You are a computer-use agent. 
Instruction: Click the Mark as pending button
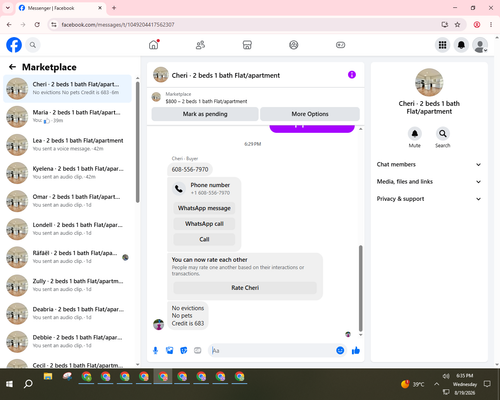coord(205,114)
